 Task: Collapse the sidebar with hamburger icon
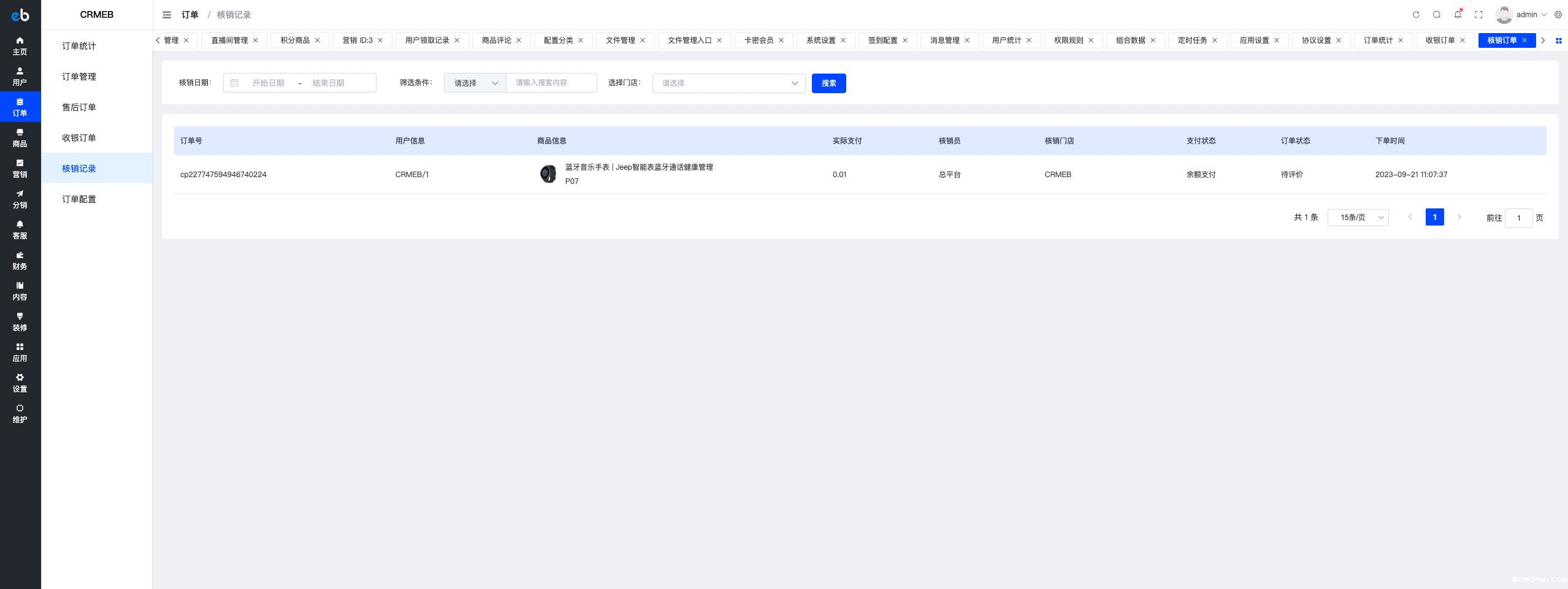coord(167,15)
